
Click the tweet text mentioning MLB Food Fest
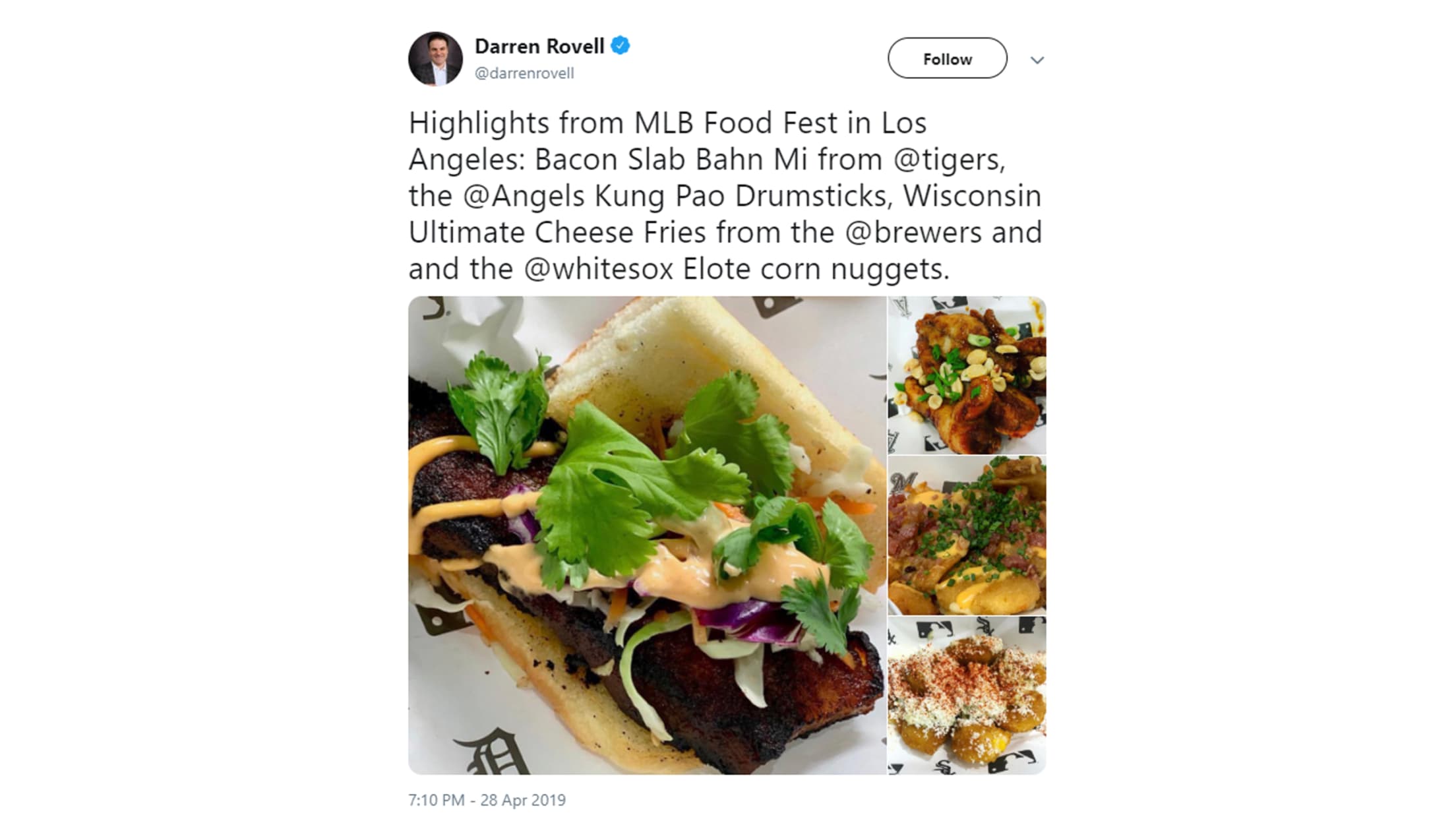tap(725, 196)
